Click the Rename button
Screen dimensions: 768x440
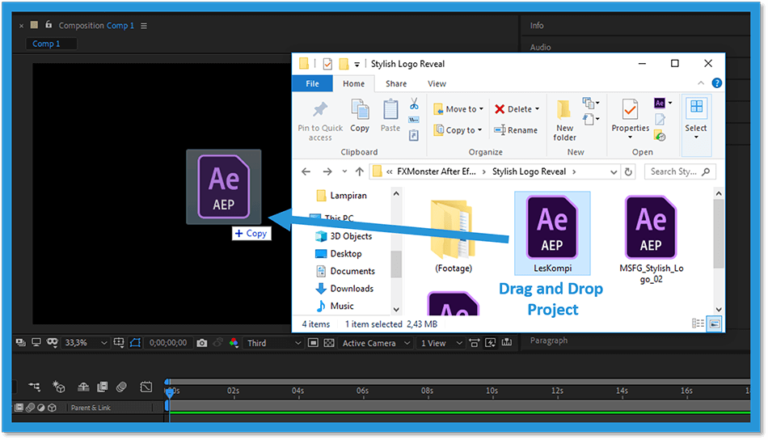click(516, 130)
